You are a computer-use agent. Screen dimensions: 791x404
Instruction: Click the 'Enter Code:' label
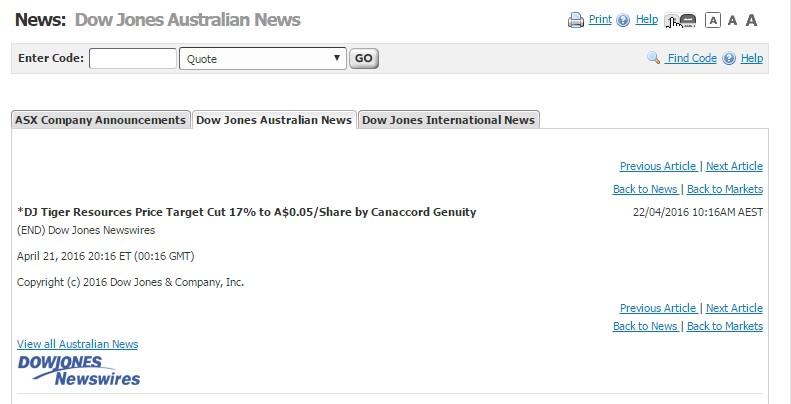51,58
